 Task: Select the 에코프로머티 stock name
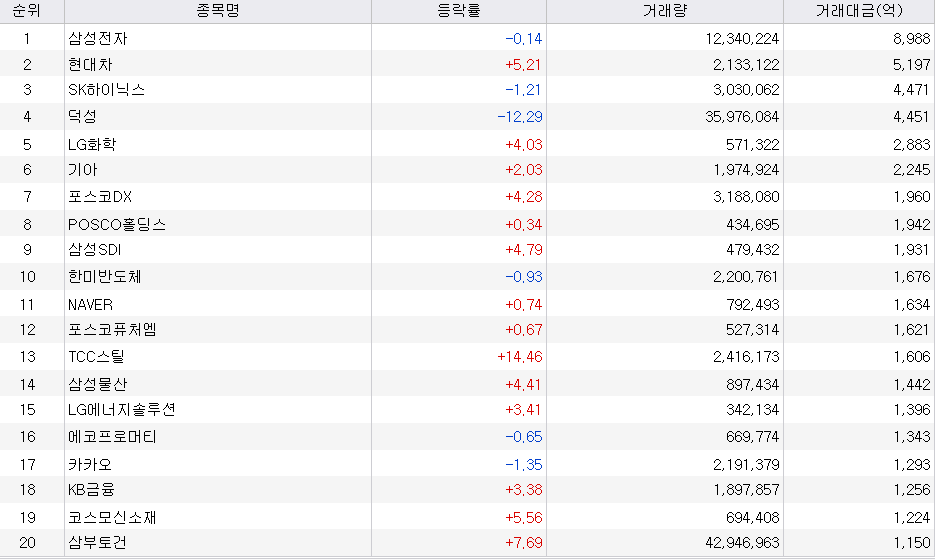[112, 437]
